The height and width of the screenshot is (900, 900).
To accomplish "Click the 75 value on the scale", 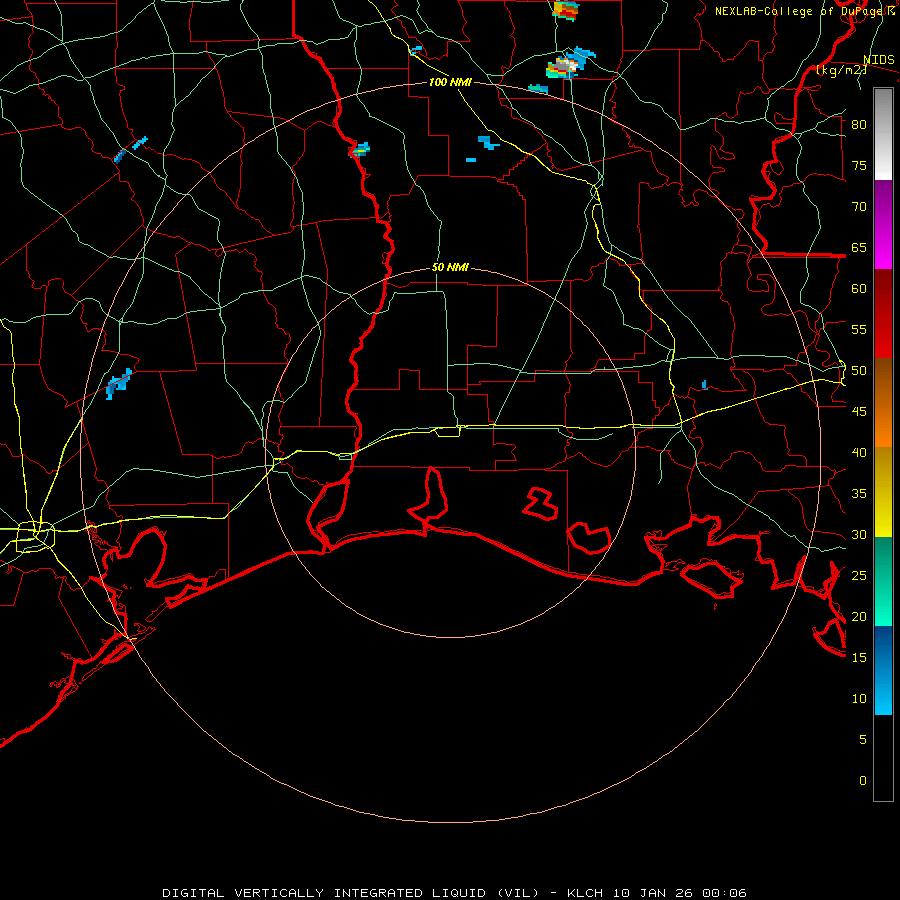I will point(859,165).
